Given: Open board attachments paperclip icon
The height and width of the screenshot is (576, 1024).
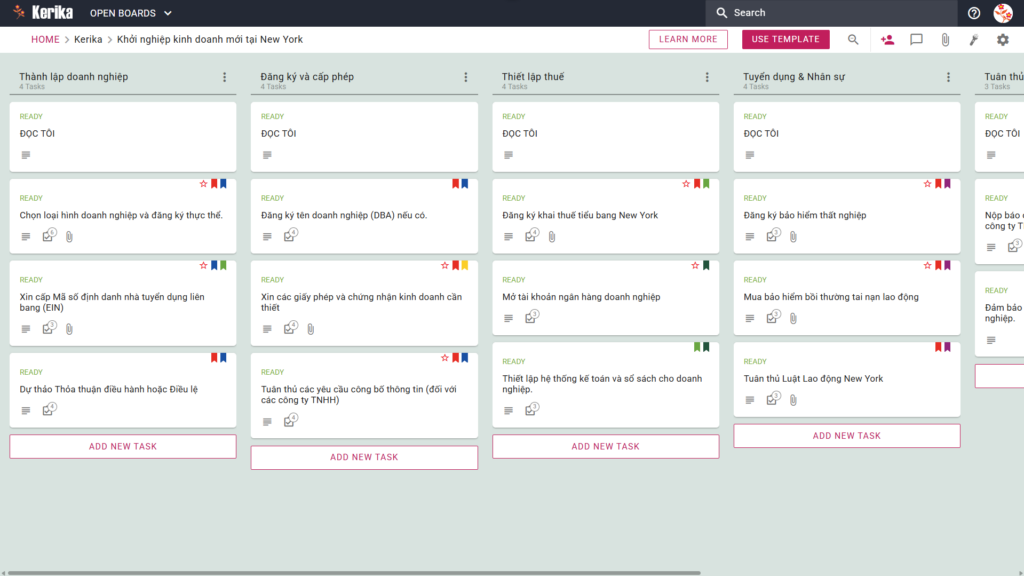Looking at the screenshot, I should 945,40.
